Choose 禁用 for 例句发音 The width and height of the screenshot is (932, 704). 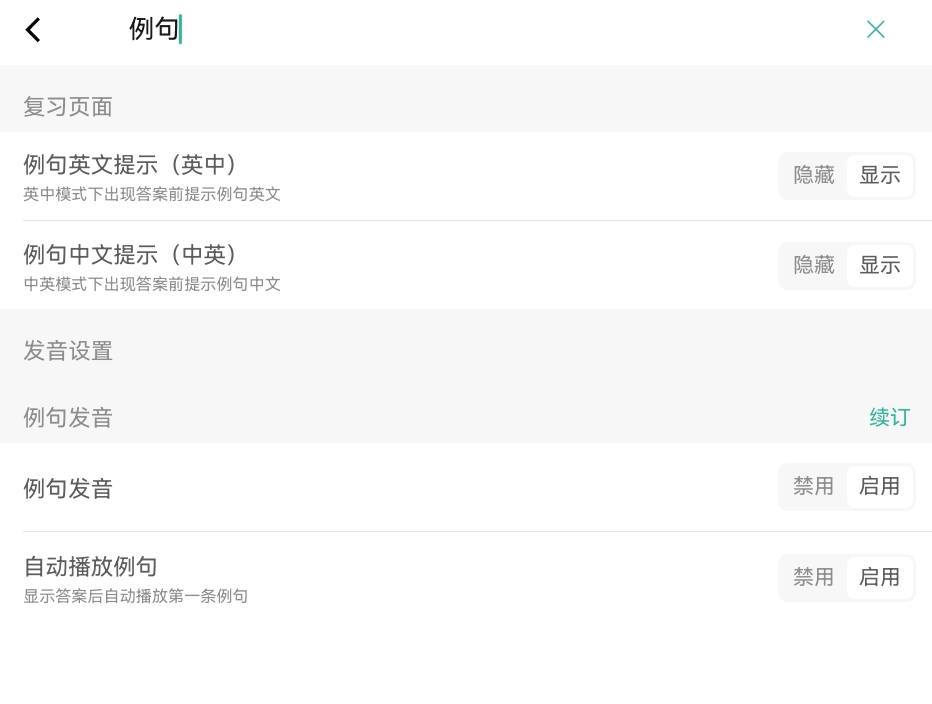coord(813,487)
